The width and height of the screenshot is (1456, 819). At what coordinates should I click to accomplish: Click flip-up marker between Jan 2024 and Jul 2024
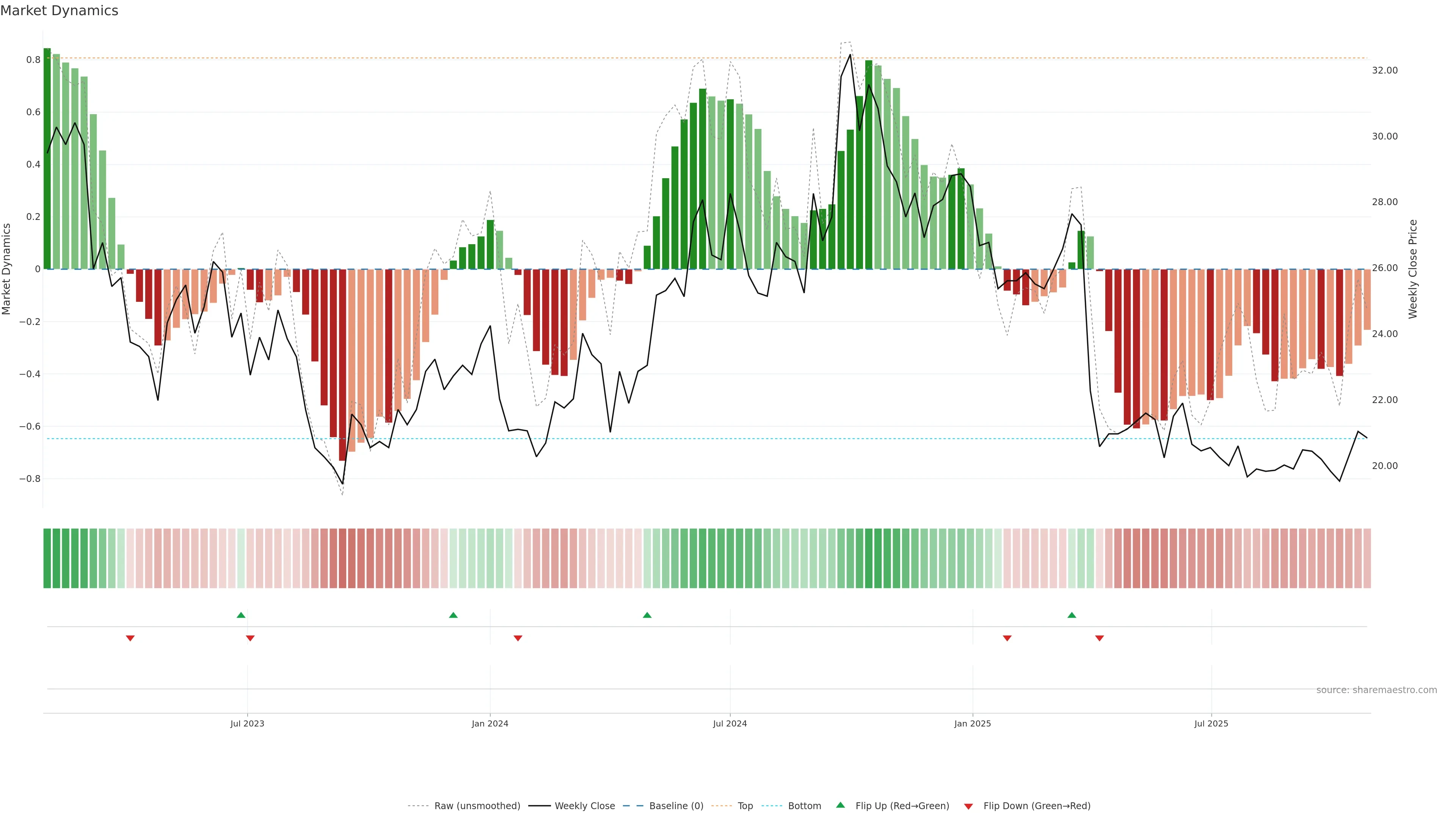(x=647, y=615)
